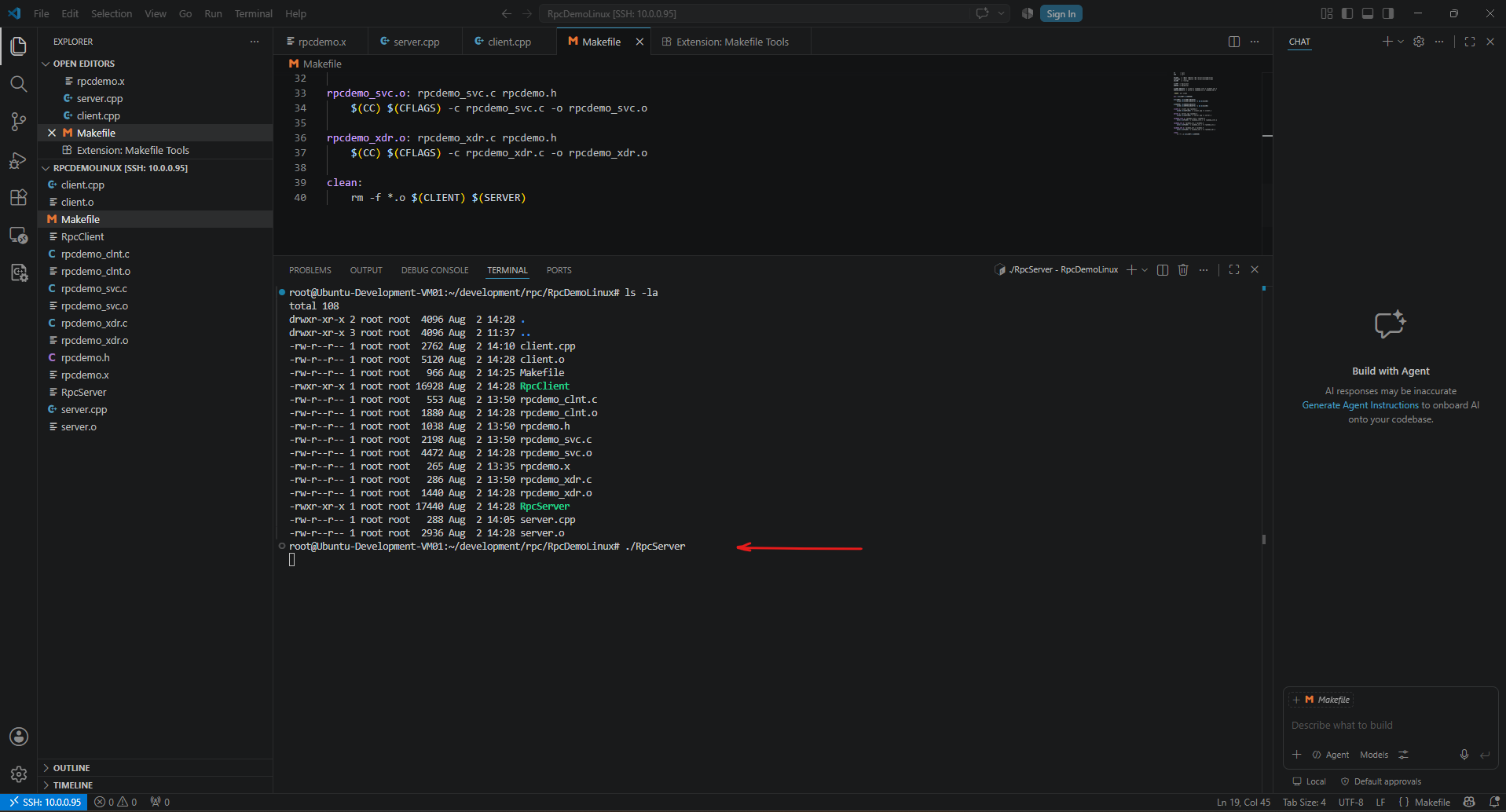
Task: Open the Models picker in chat
Action: coord(1374,755)
